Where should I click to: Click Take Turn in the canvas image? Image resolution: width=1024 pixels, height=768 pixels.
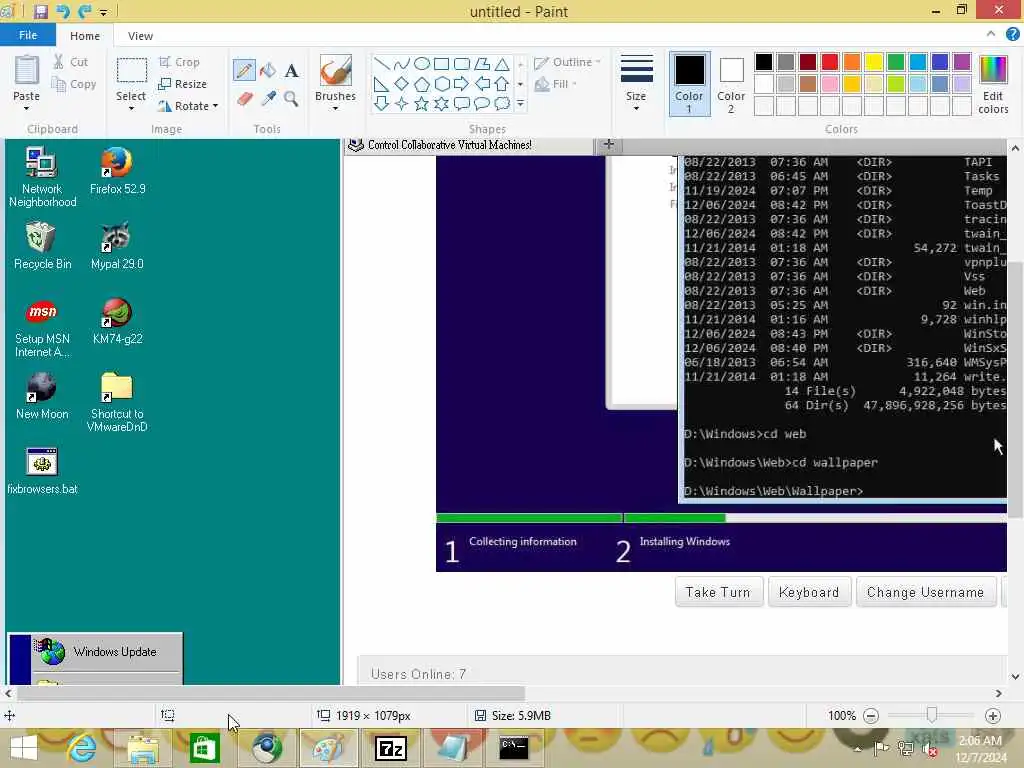(x=718, y=592)
